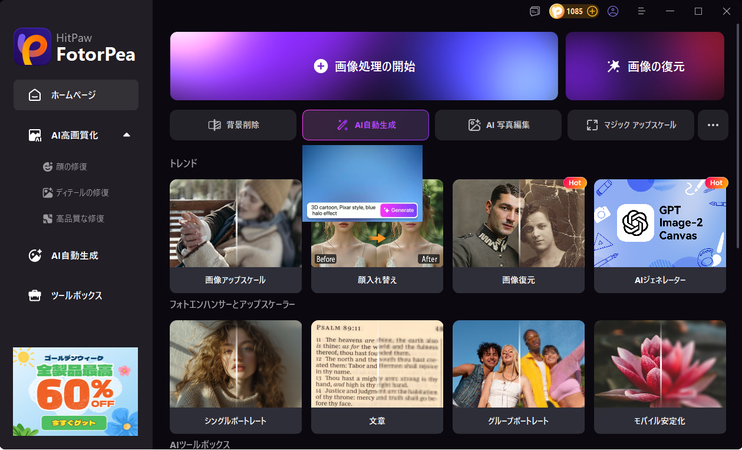The height and width of the screenshot is (450, 742).
Task: Open the AIジェネレーター card
Action: (660, 236)
